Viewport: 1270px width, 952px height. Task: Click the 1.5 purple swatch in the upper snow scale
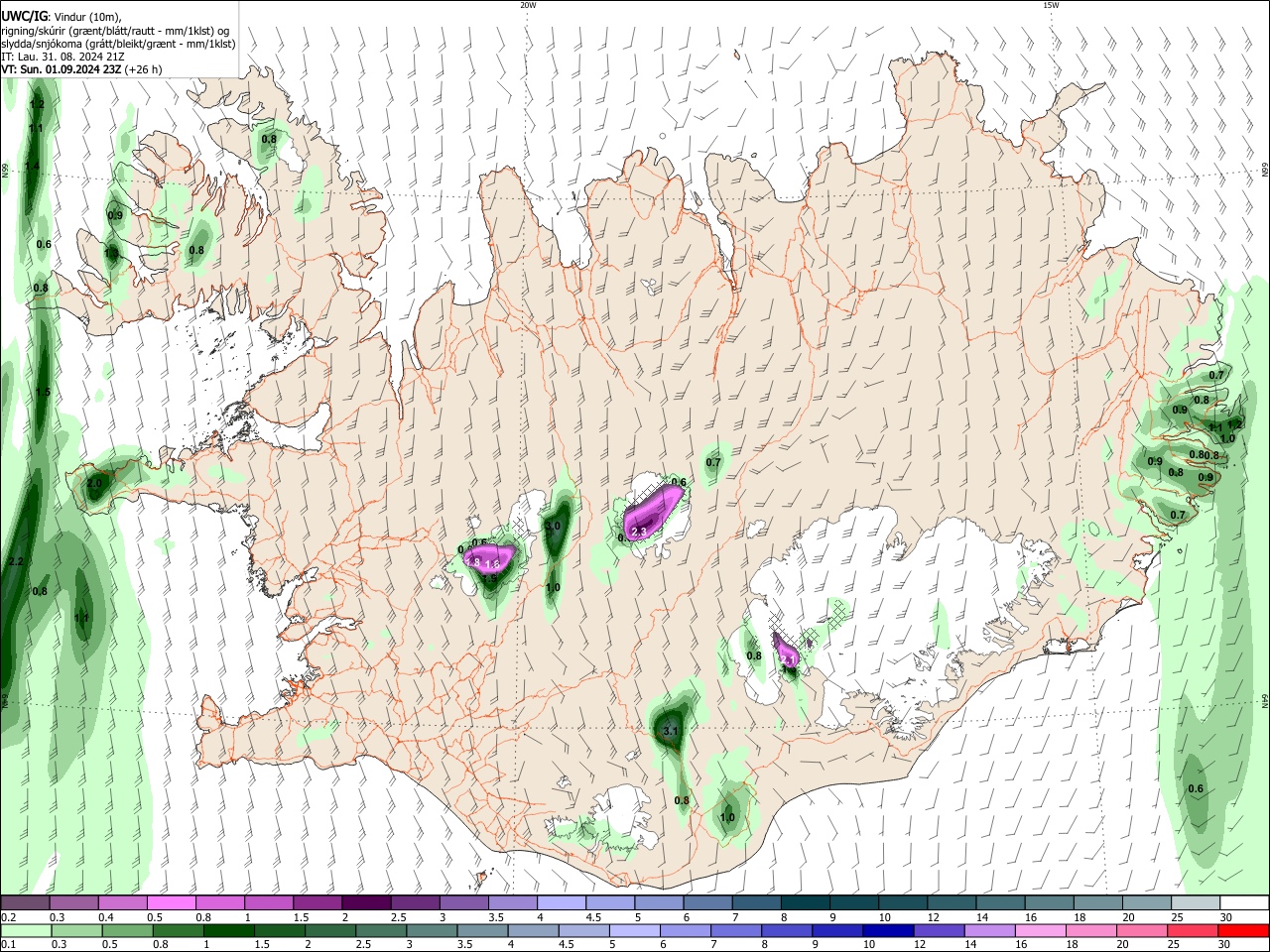pos(317,903)
